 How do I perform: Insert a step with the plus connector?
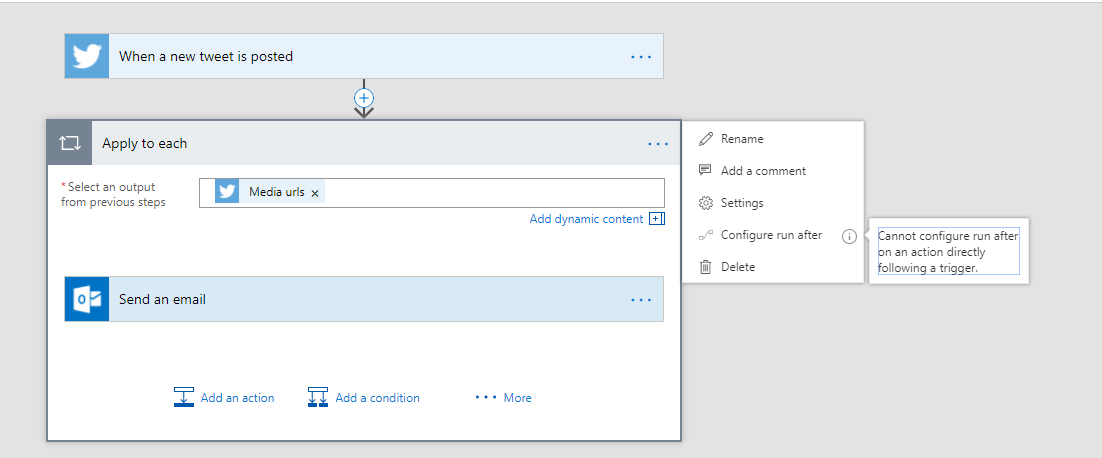(x=363, y=98)
